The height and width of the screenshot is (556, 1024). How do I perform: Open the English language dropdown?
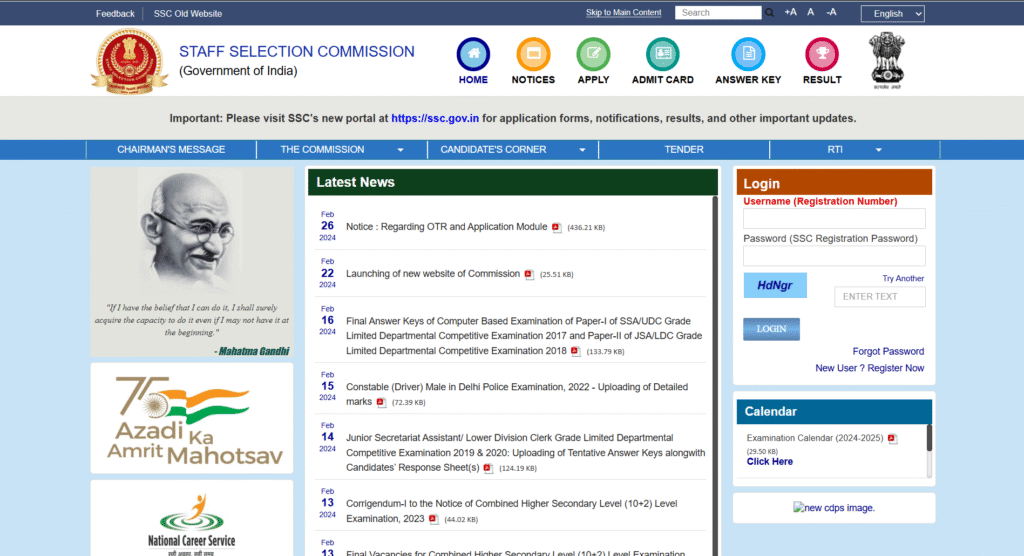coord(892,13)
